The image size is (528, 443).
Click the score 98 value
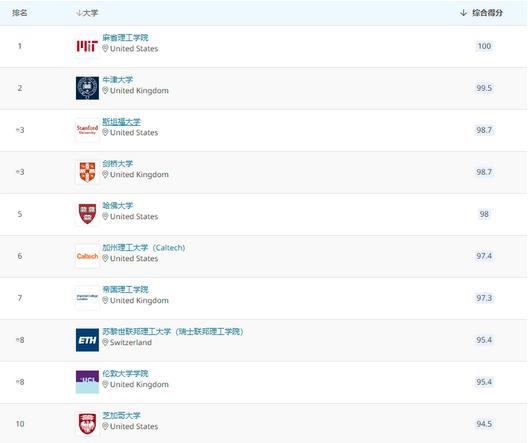pyautogui.click(x=484, y=214)
